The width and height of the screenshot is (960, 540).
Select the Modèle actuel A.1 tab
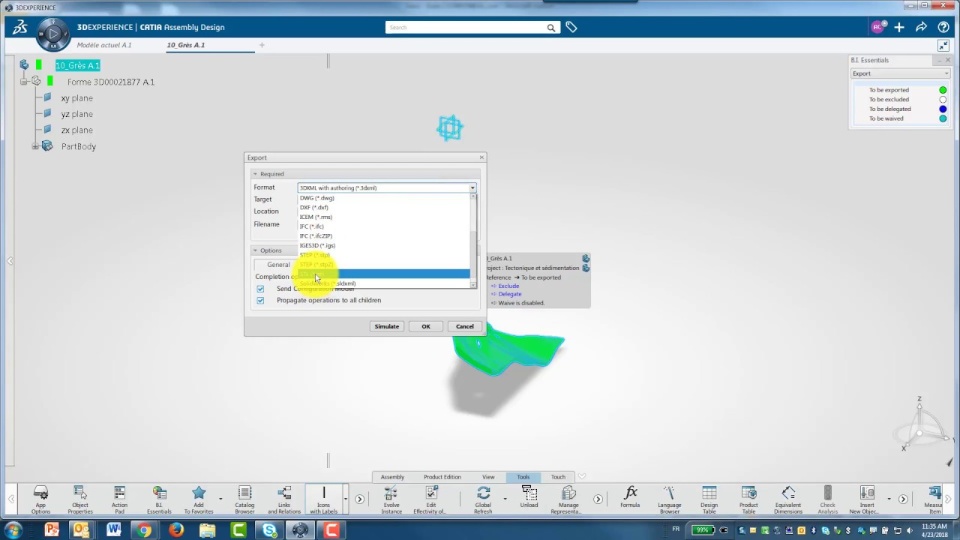pyautogui.click(x=104, y=45)
